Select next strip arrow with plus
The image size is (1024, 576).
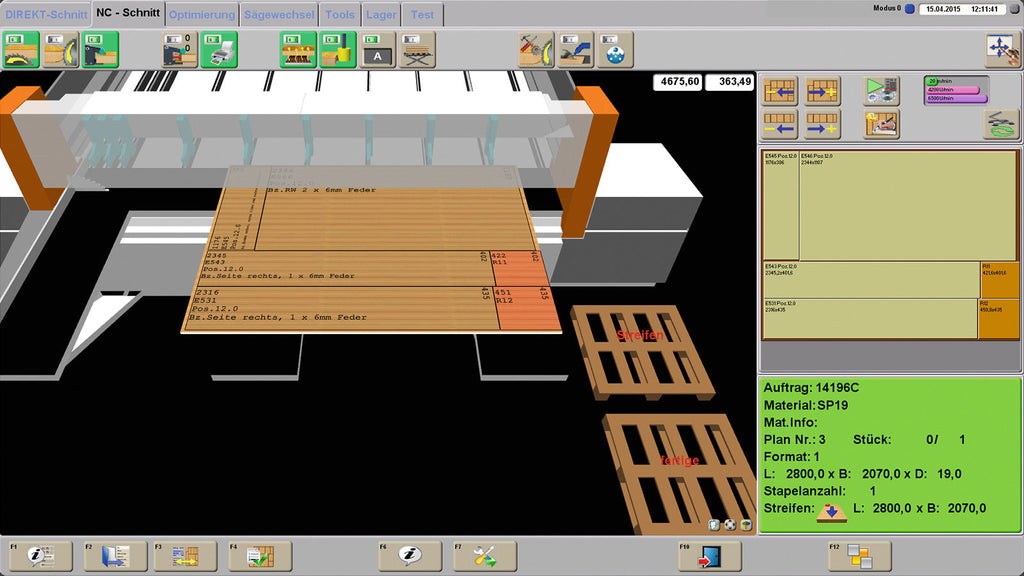[822, 124]
